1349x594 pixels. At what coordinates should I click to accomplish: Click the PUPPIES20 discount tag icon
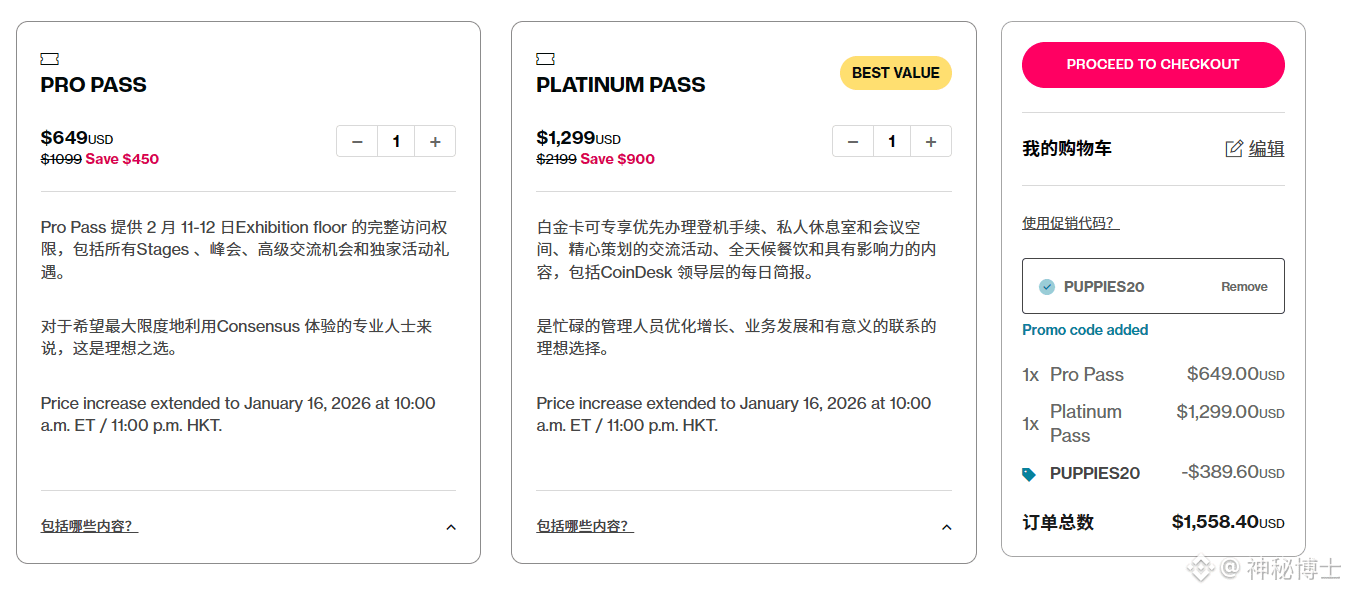coord(1029,475)
